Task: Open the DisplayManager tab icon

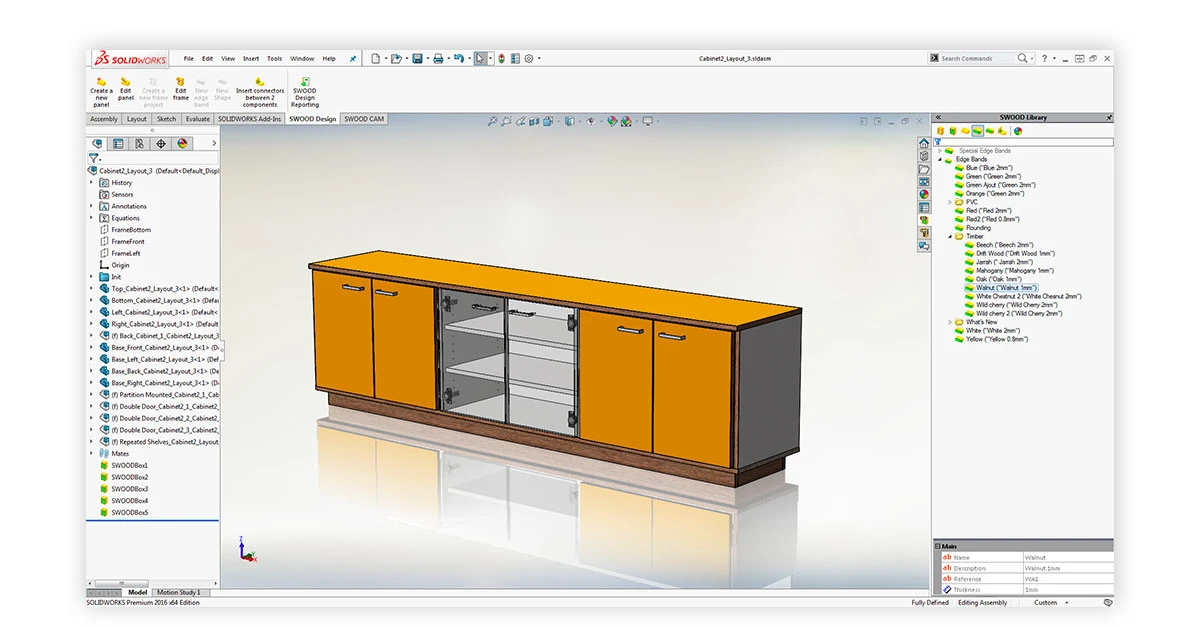Action: point(183,143)
